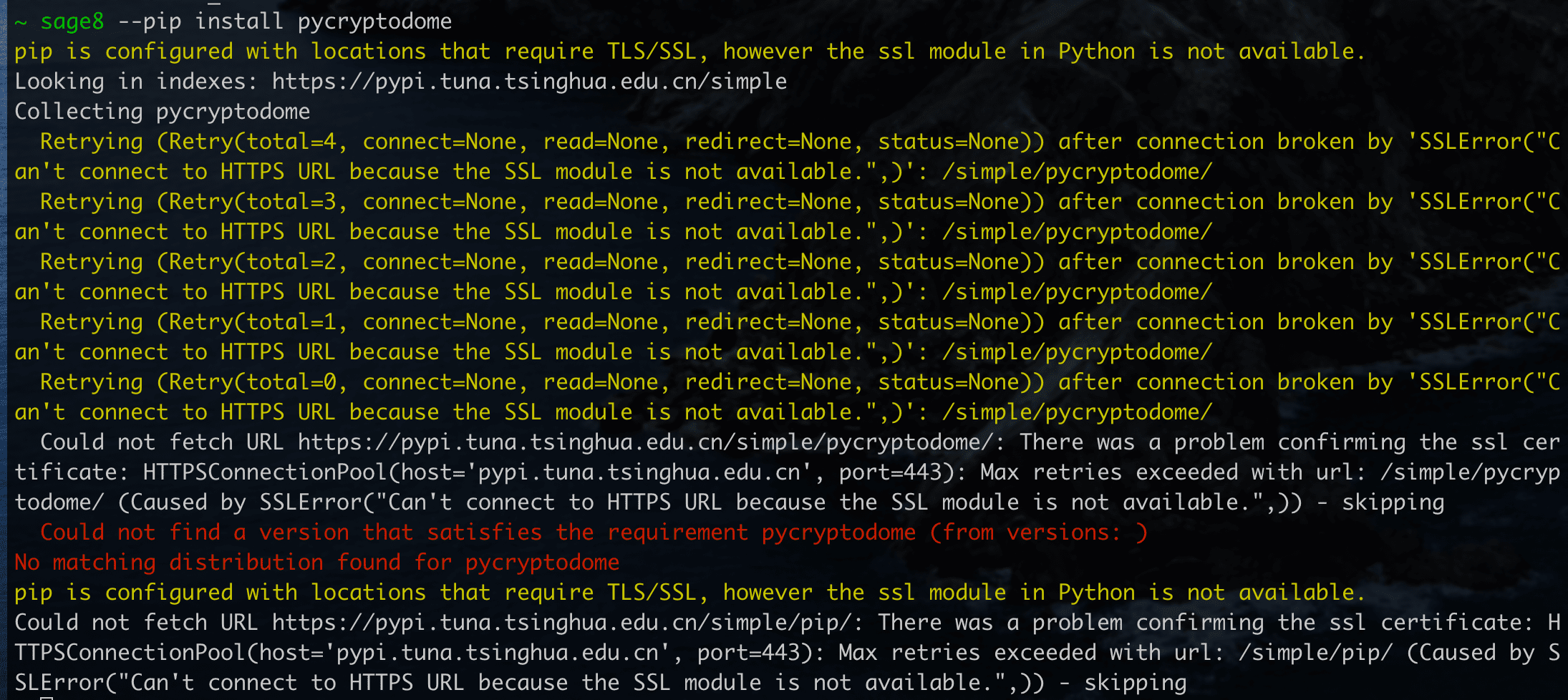
Task: Click the pypi.tuna.tsinghua.edu.cn/simple index URL
Action: [529, 82]
